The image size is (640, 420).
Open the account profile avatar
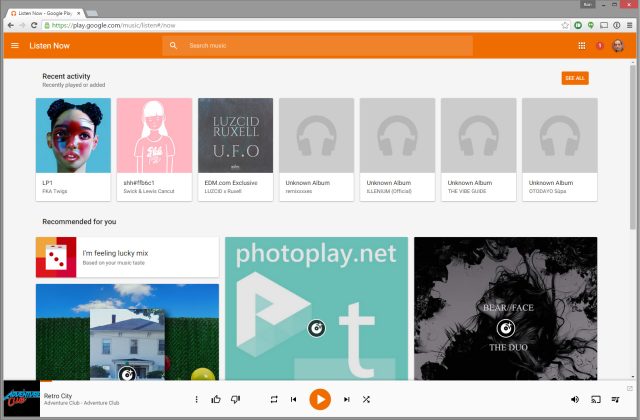pyautogui.click(x=618, y=45)
